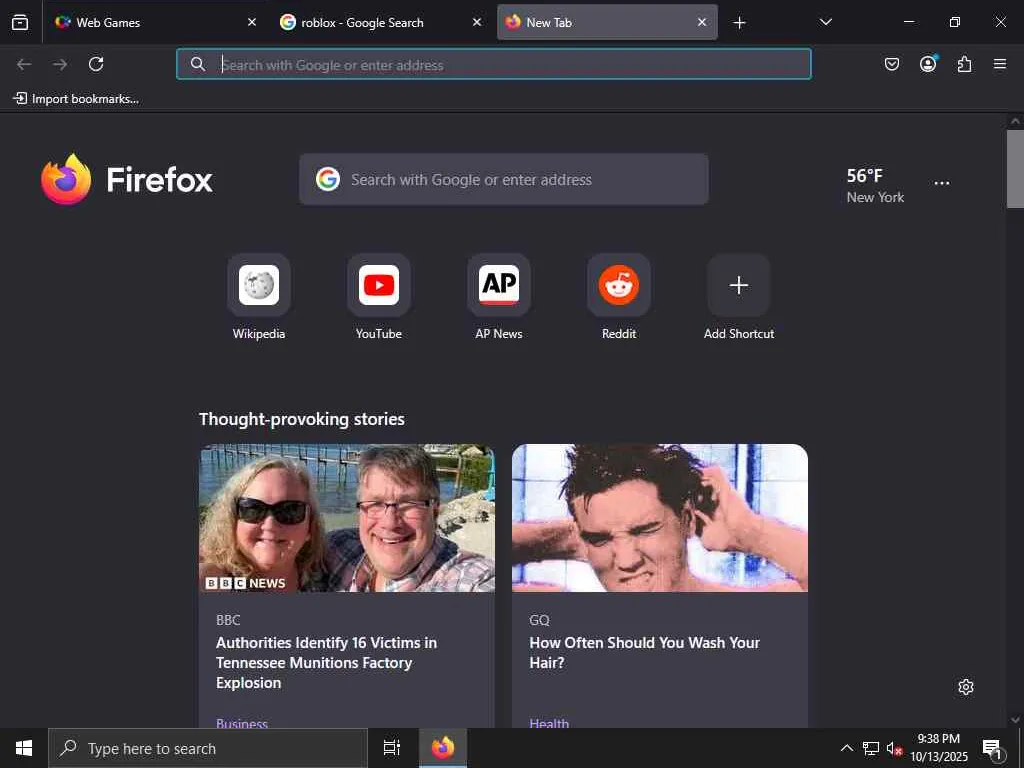The width and height of the screenshot is (1024, 768).
Task: Click the magnifier icon in the address bar
Action: coord(198,64)
